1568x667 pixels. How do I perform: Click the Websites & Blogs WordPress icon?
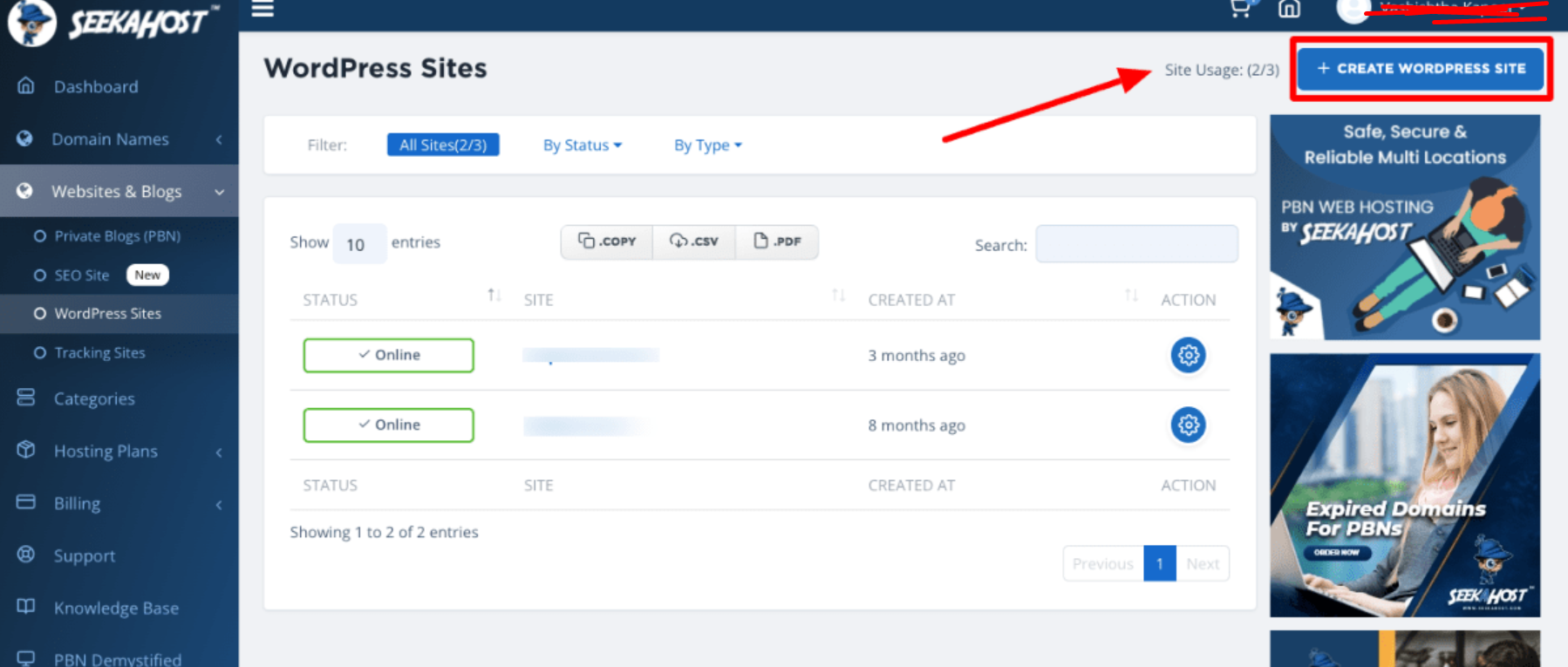pyautogui.click(x=25, y=190)
